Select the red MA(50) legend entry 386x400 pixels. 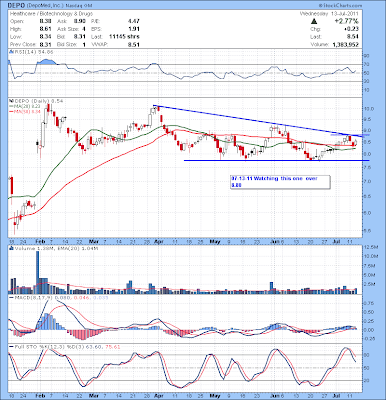[x=24, y=111]
